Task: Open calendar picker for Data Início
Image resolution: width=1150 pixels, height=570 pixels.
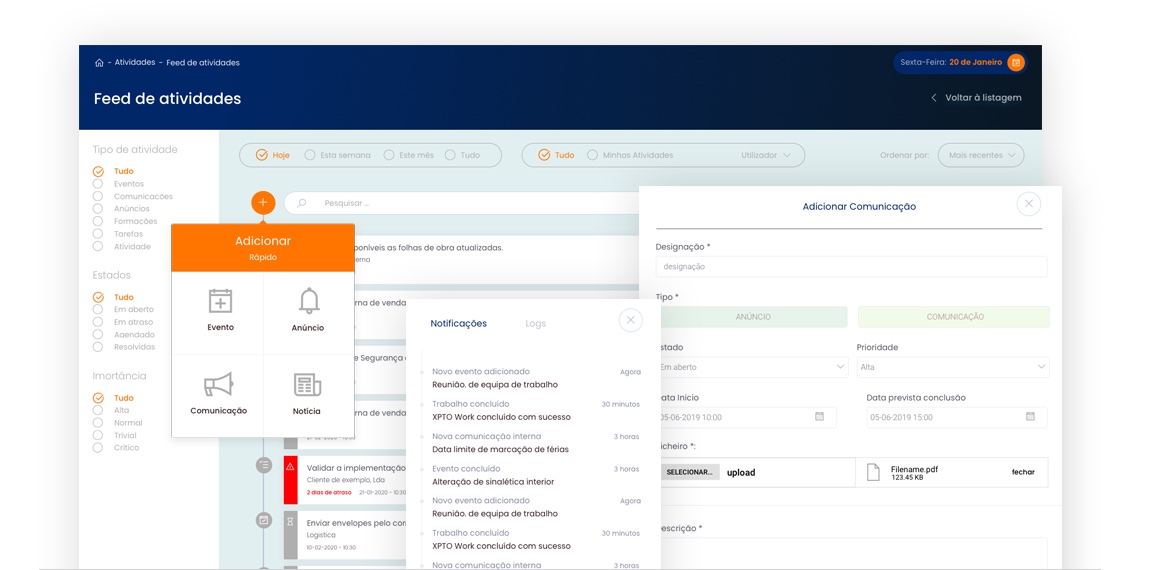Action: coord(819,417)
